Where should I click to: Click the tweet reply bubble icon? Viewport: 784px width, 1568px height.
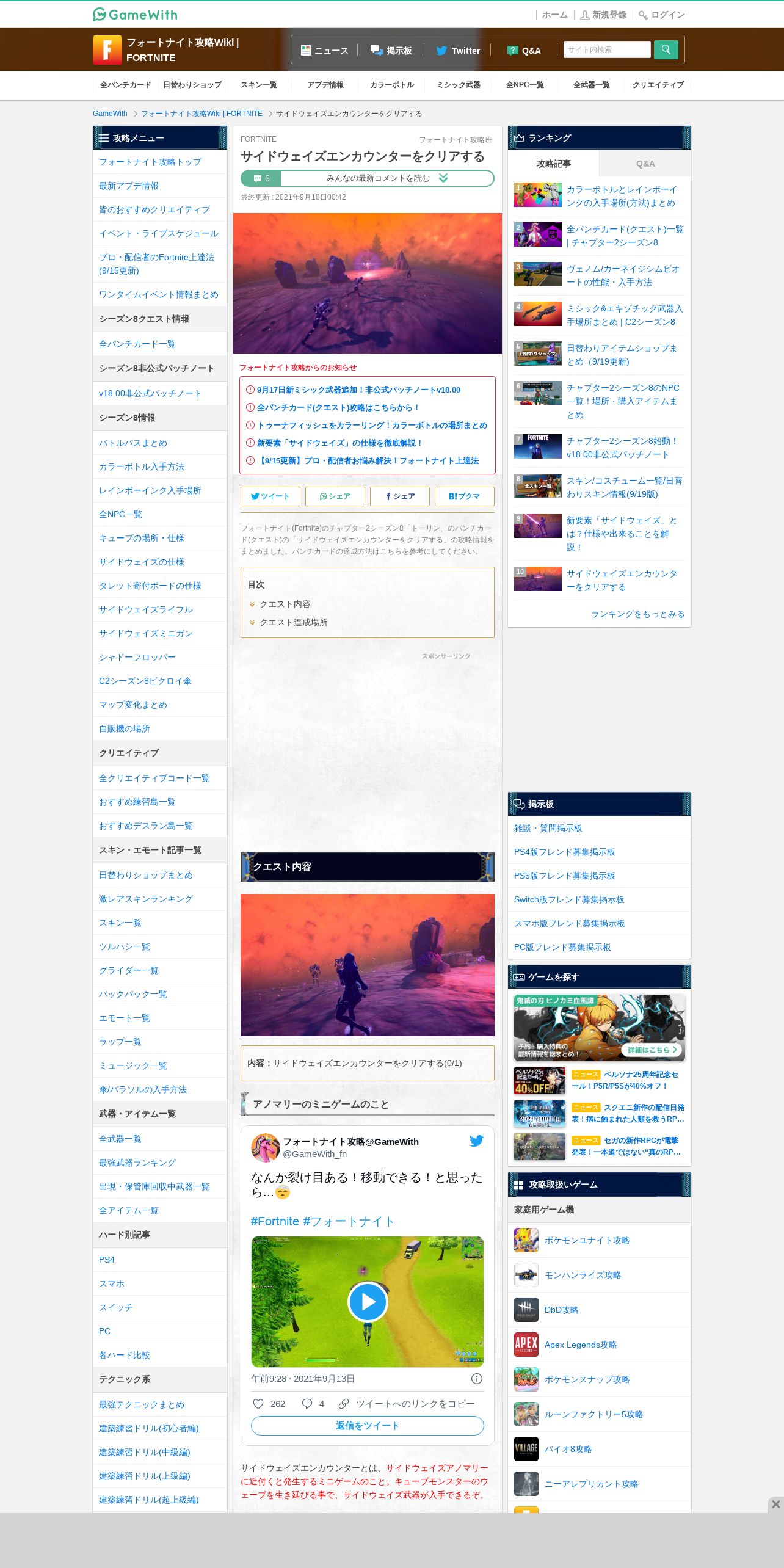point(307,1403)
